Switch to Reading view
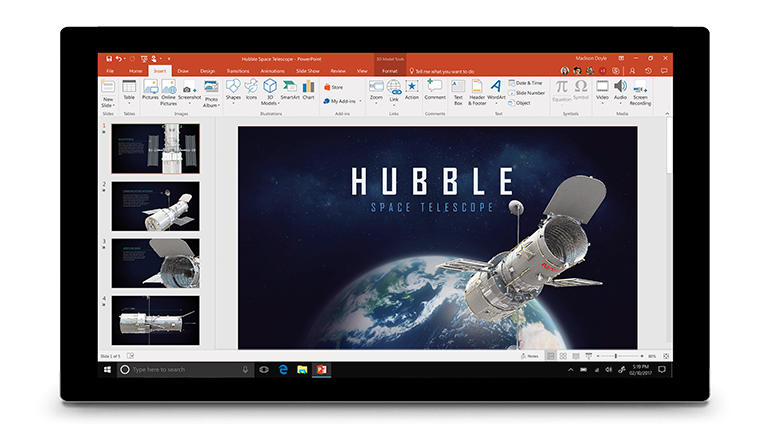This screenshot has width=768, height=432. 576,356
